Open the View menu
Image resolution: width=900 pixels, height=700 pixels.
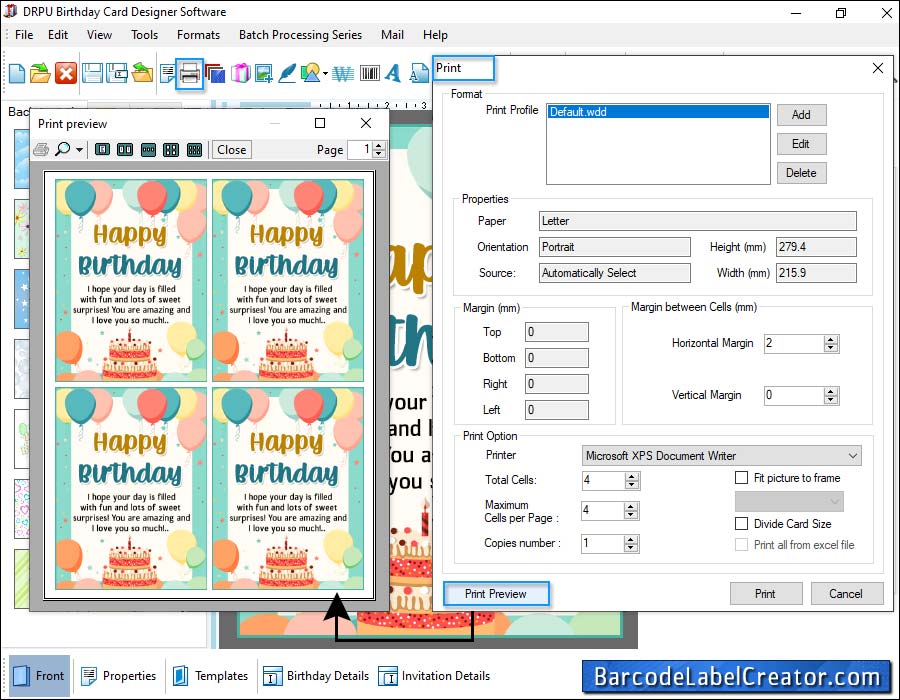click(x=99, y=34)
